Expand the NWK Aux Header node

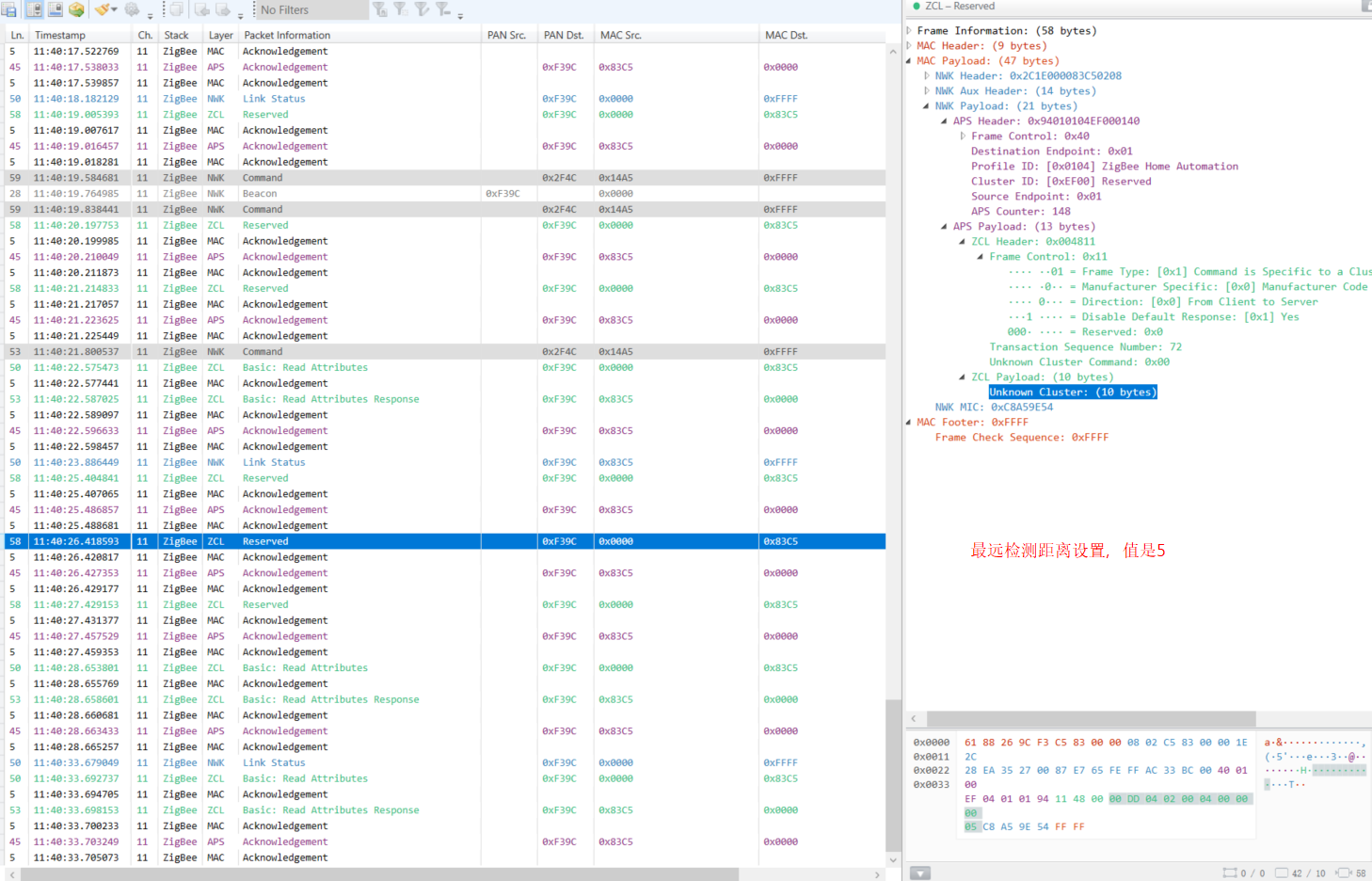pyautogui.click(x=927, y=91)
